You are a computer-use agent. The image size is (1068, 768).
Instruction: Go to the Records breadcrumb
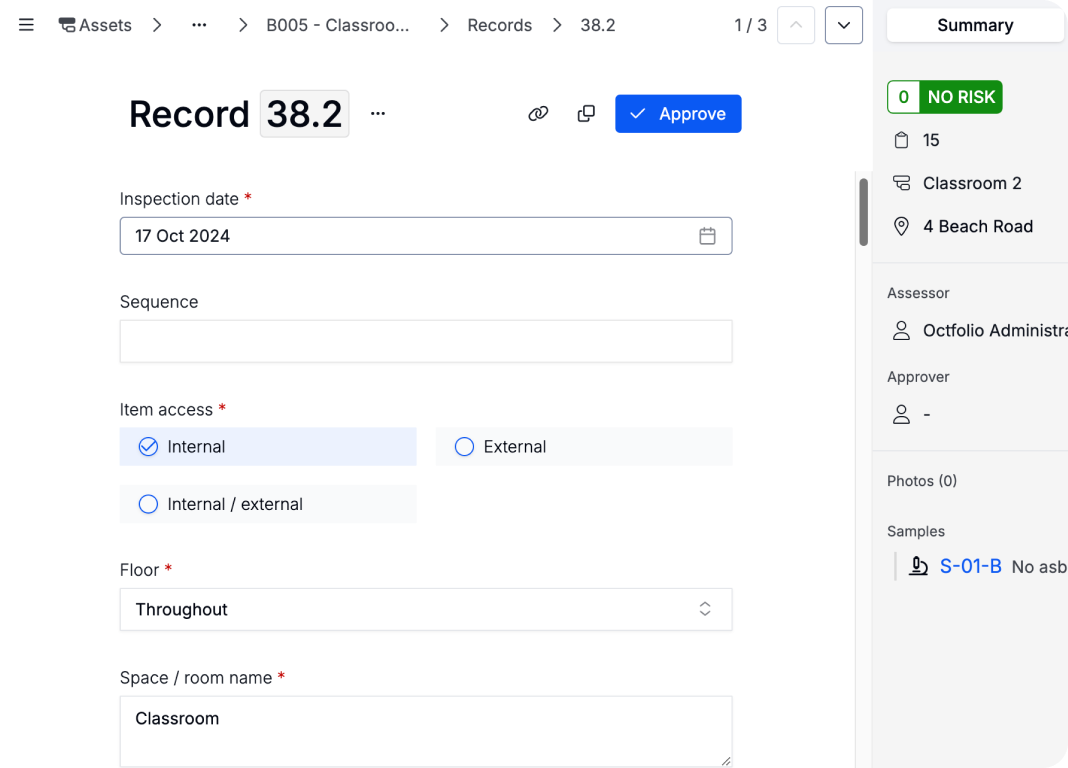point(499,25)
